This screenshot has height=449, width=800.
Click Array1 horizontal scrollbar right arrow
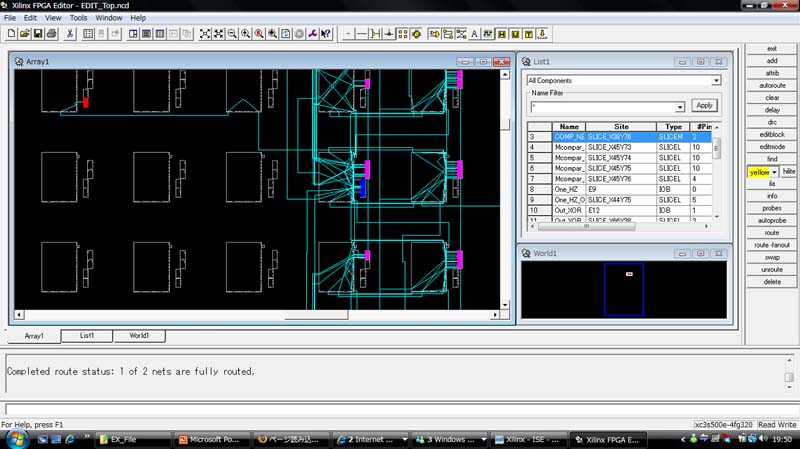click(494, 315)
